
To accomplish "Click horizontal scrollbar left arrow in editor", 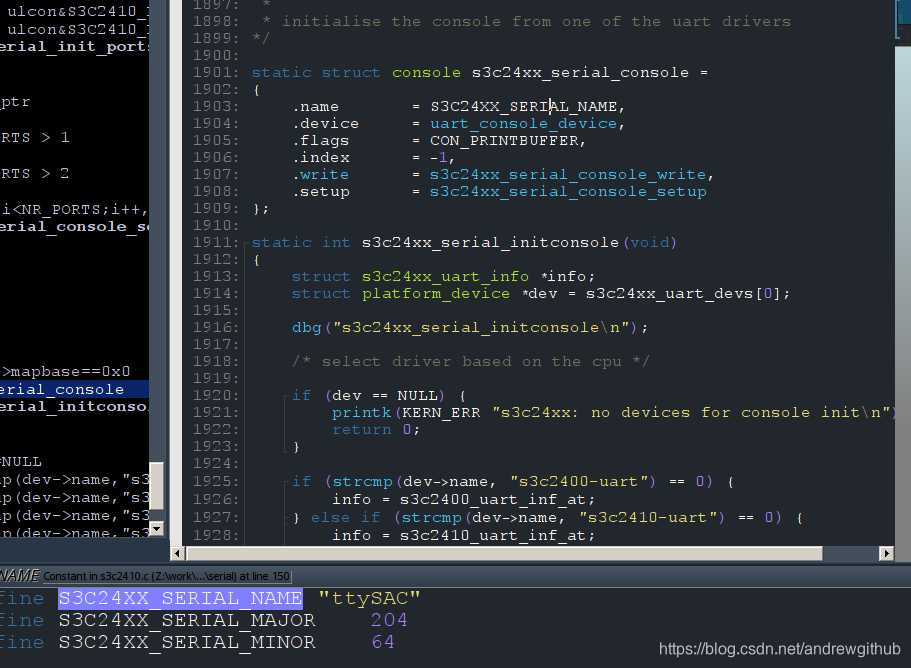I will pyautogui.click(x=178, y=554).
